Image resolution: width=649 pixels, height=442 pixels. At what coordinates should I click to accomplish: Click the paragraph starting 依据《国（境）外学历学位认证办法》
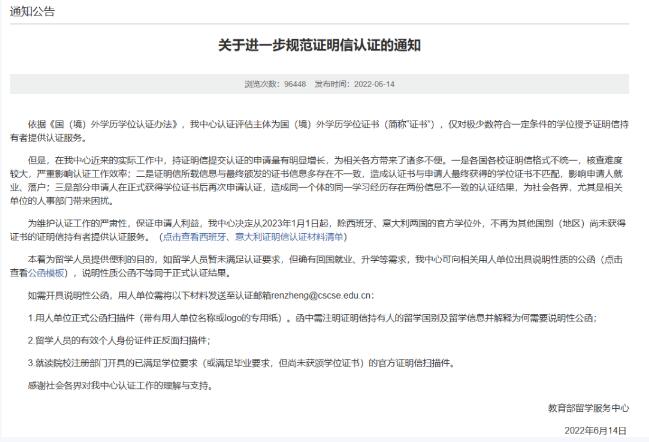[319, 131]
